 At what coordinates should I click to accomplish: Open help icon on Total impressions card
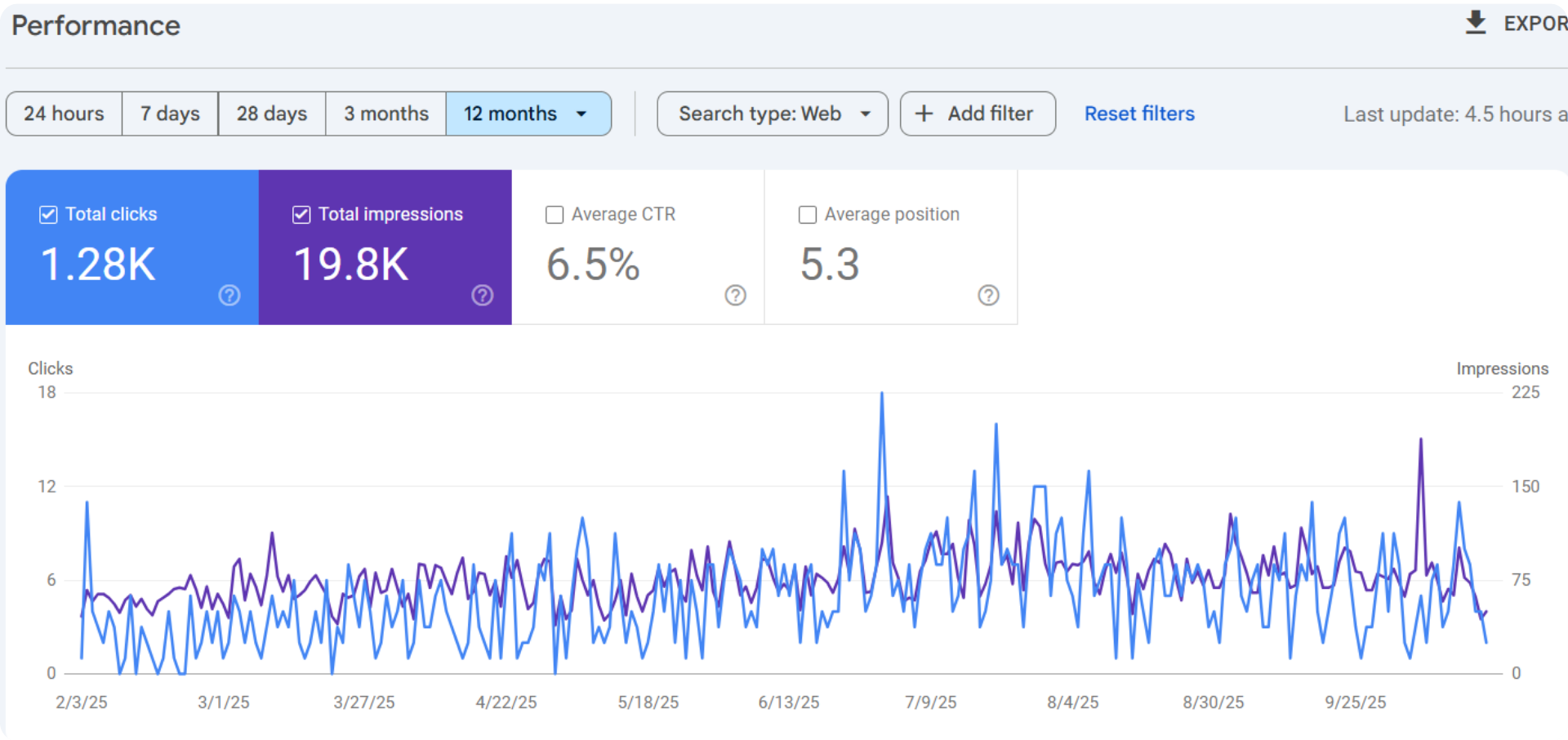coord(483,295)
